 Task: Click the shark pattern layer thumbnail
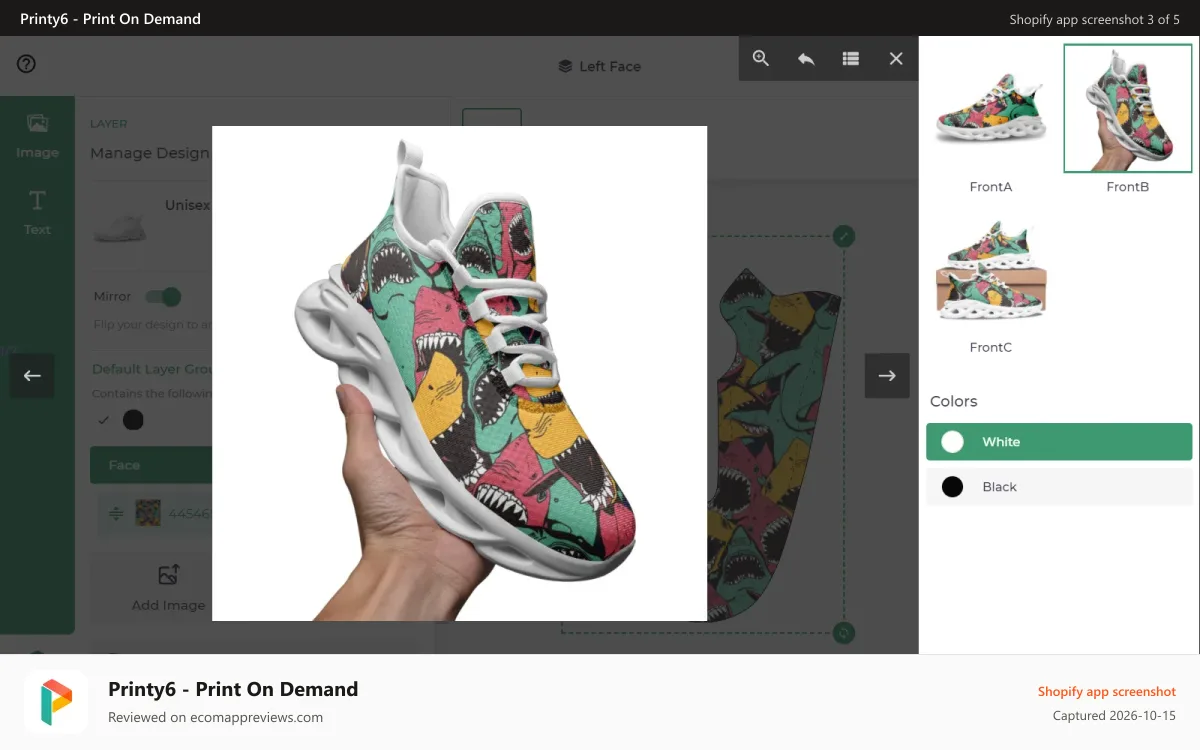click(148, 513)
